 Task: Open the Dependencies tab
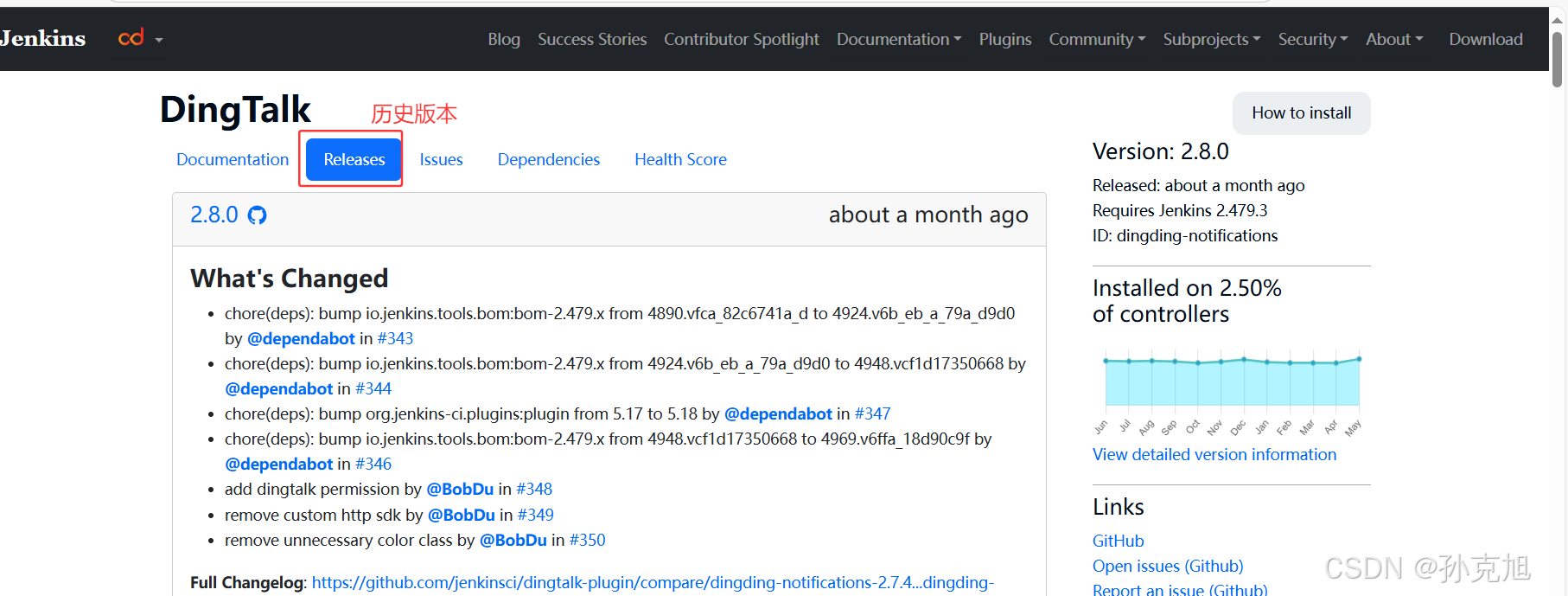coord(549,159)
